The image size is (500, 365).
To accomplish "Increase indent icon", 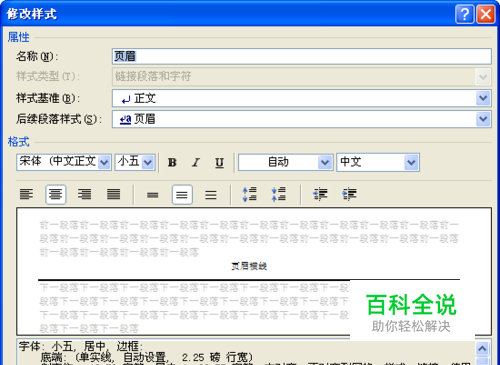I will coord(349,194).
